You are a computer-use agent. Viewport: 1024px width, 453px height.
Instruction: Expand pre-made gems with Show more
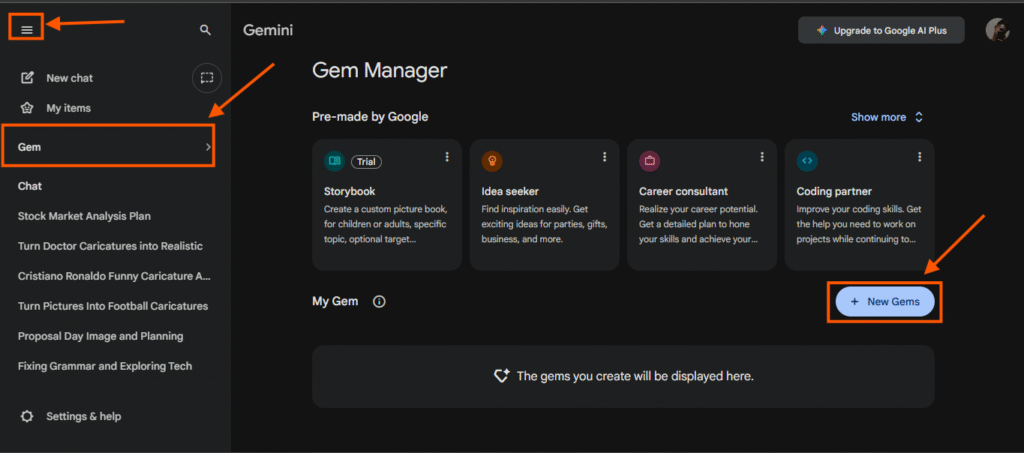coord(887,117)
